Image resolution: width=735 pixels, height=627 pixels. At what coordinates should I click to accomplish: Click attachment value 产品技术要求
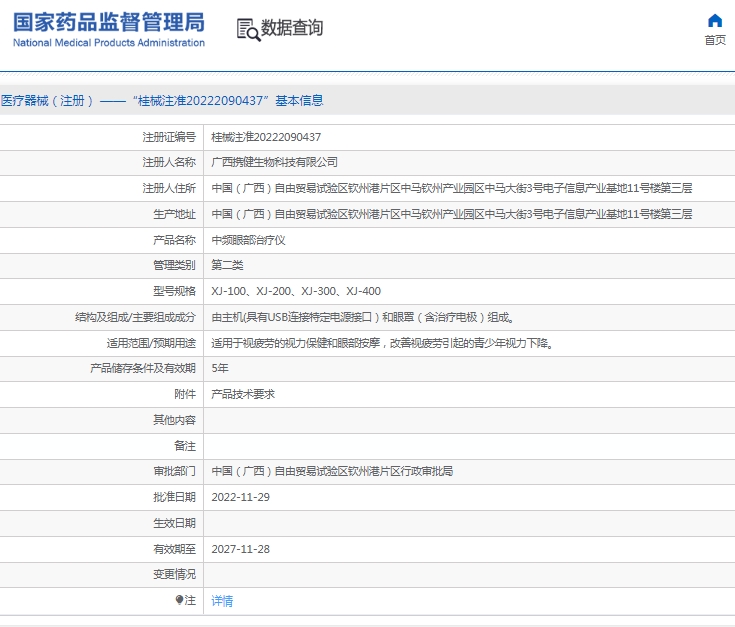click(243, 394)
